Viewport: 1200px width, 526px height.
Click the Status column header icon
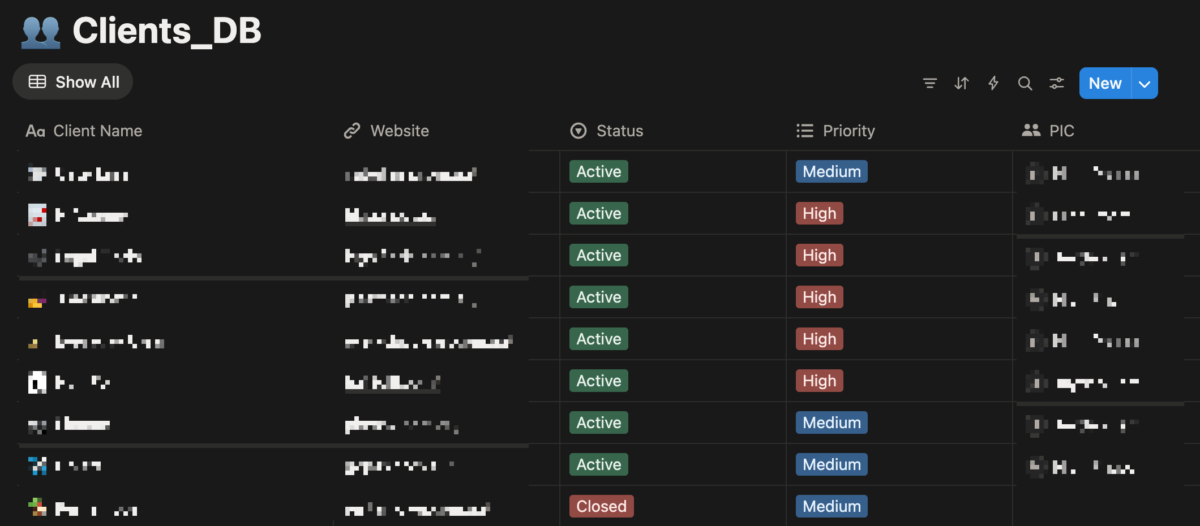[578, 131]
